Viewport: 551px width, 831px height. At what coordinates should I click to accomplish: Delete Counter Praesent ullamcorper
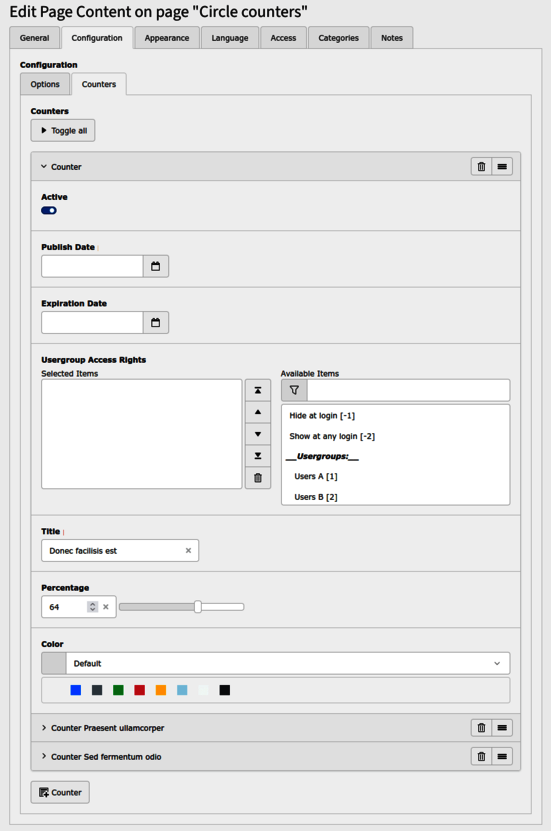[x=481, y=728]
